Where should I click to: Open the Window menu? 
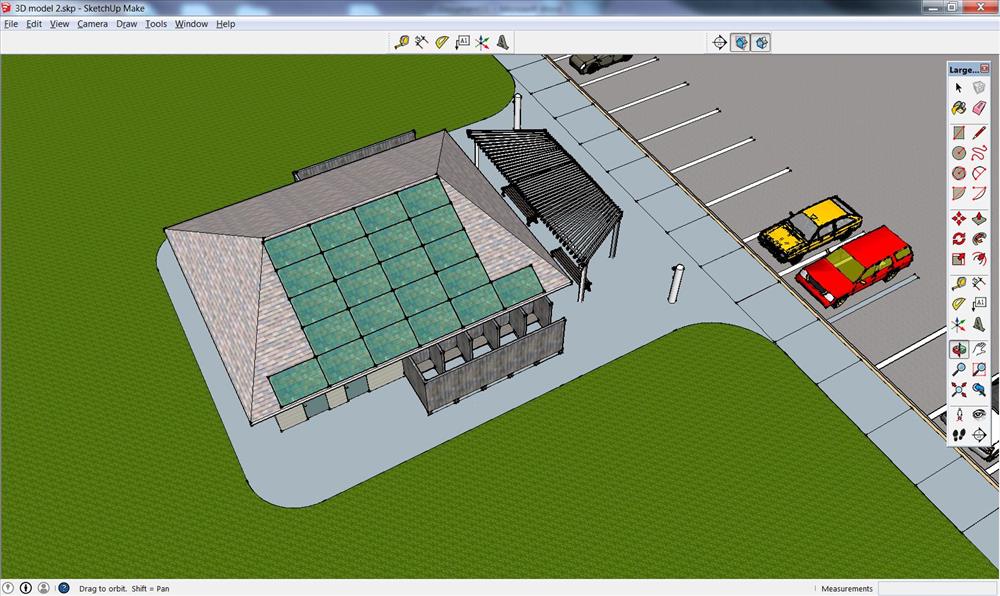coord(190,24)
